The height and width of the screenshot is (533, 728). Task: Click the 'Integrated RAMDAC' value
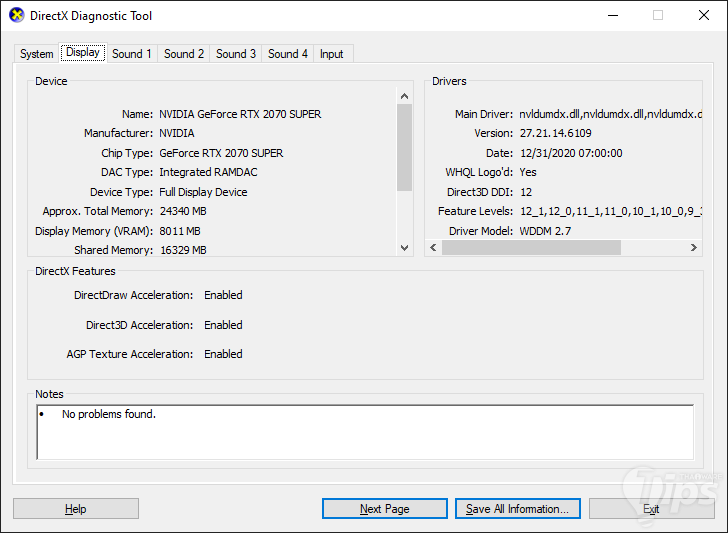[x=208, y=172]
